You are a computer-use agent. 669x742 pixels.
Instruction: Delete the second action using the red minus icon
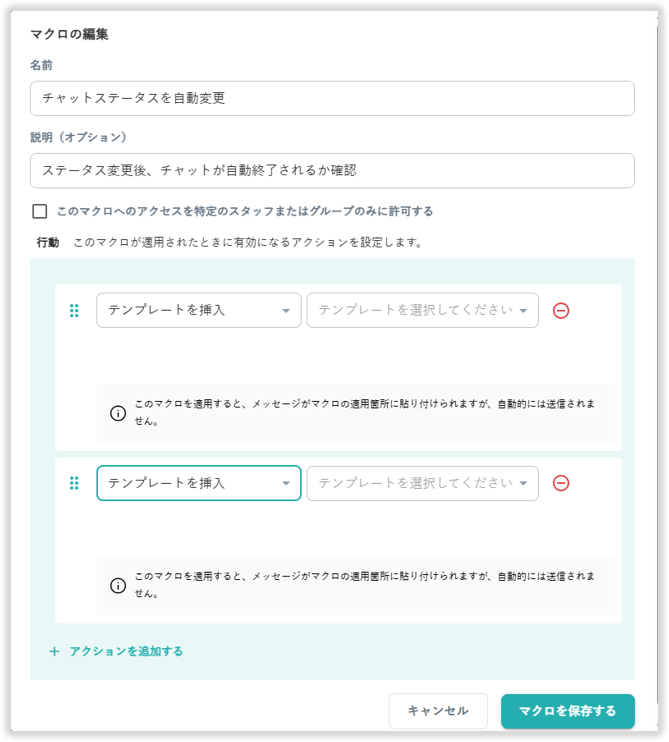point(561,483)
